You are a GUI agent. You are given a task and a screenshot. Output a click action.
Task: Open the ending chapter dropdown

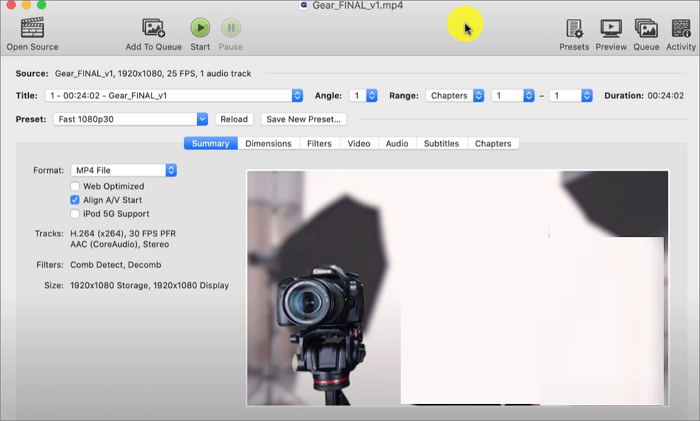571,96
